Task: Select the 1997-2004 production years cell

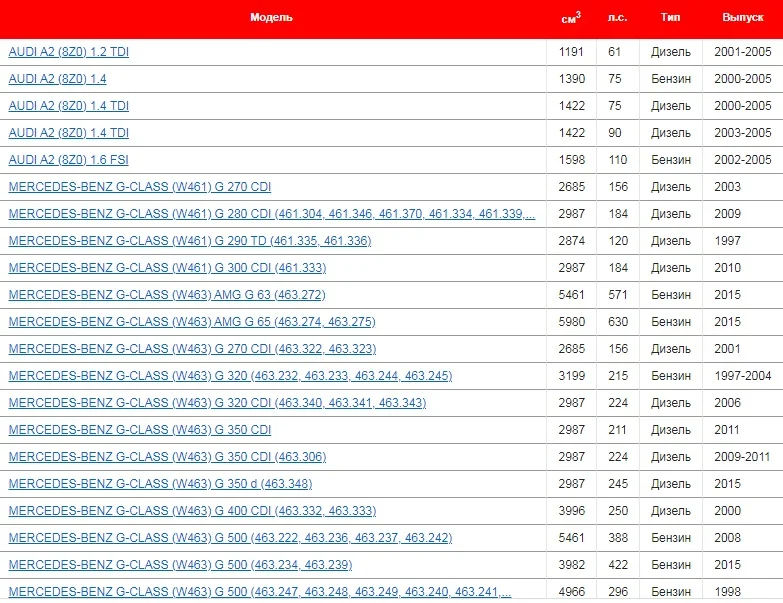Action: pos(743,375)
